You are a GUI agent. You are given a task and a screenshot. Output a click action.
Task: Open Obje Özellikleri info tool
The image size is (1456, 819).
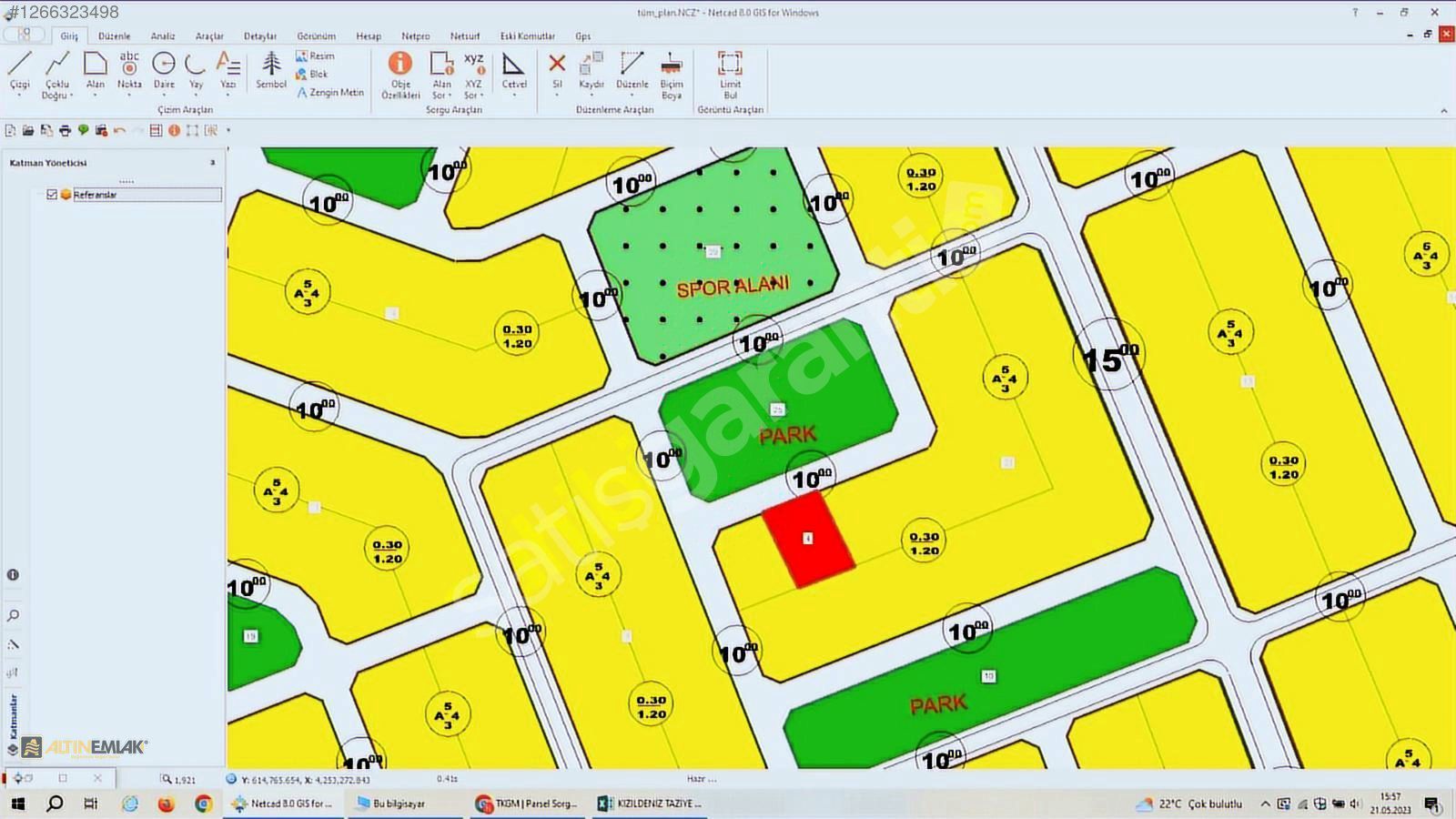click(x=400, y=73)
